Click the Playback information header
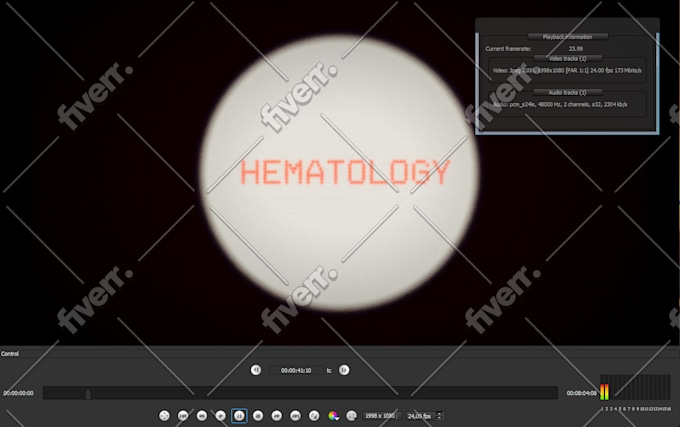 point(567,37)
